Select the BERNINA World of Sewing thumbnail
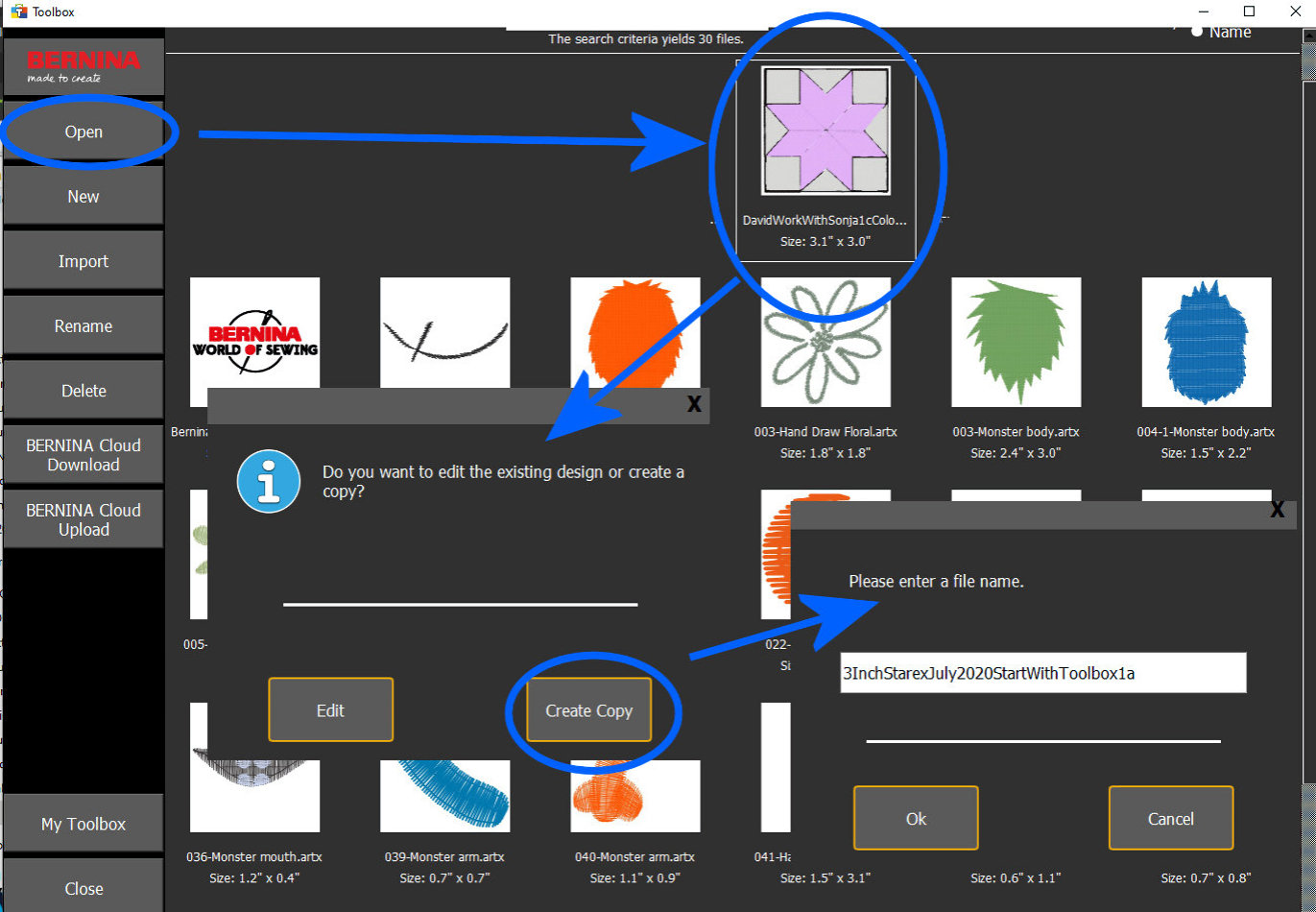The height and width of the screenshot is (912, 1316). pyautogui.click(x=255, y=343)
